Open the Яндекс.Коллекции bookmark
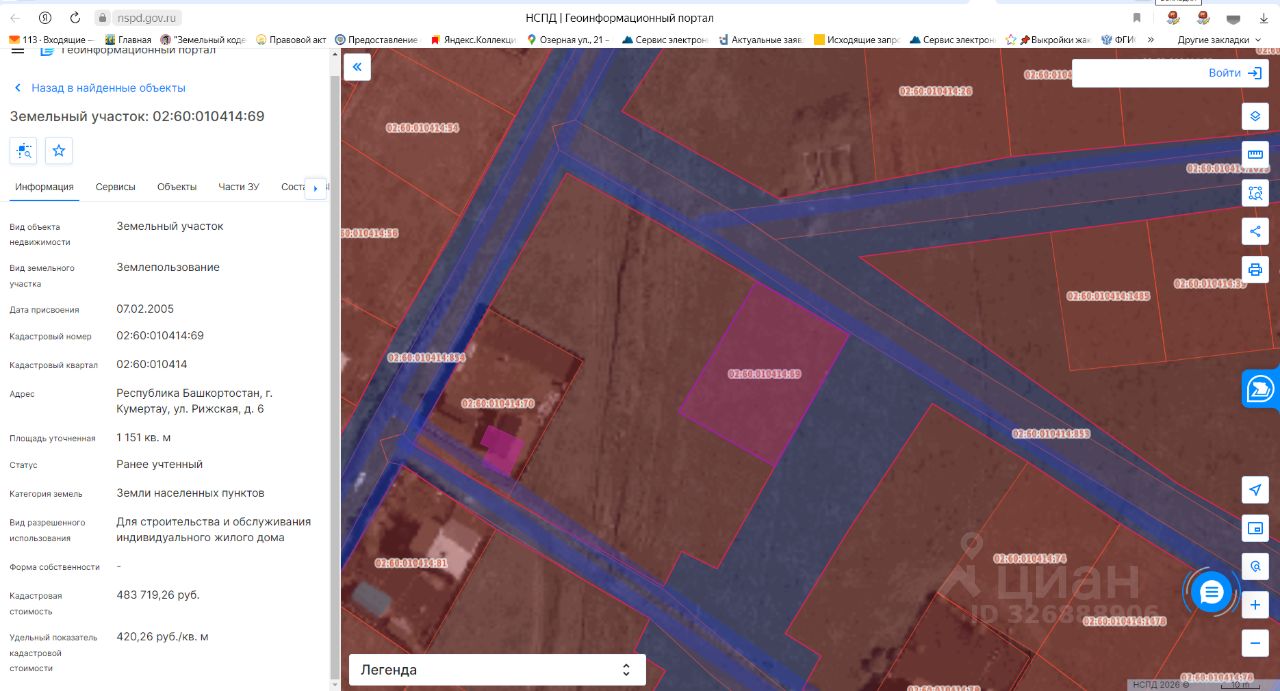The image size is (1280, 691). (x=473, y=40)
